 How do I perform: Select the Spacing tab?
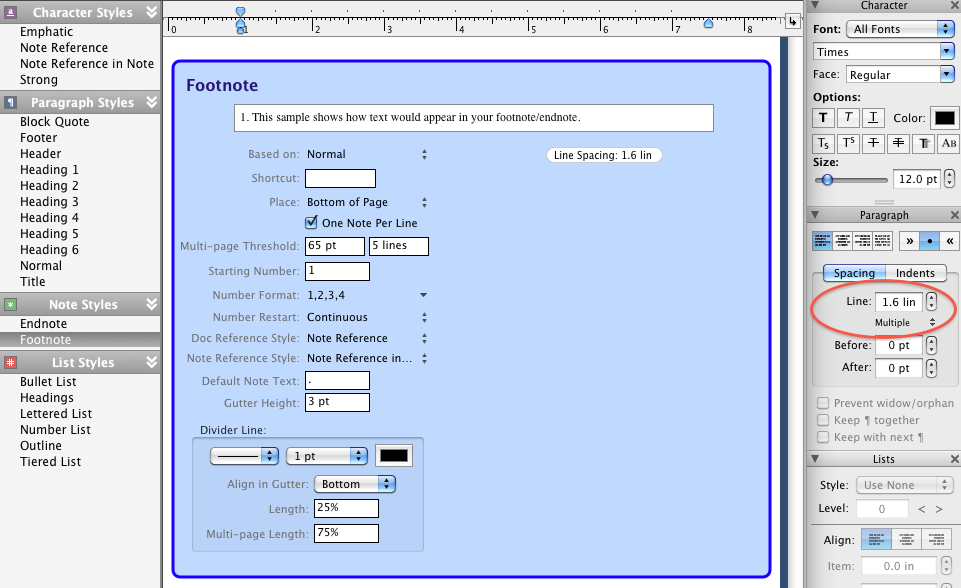853,273
